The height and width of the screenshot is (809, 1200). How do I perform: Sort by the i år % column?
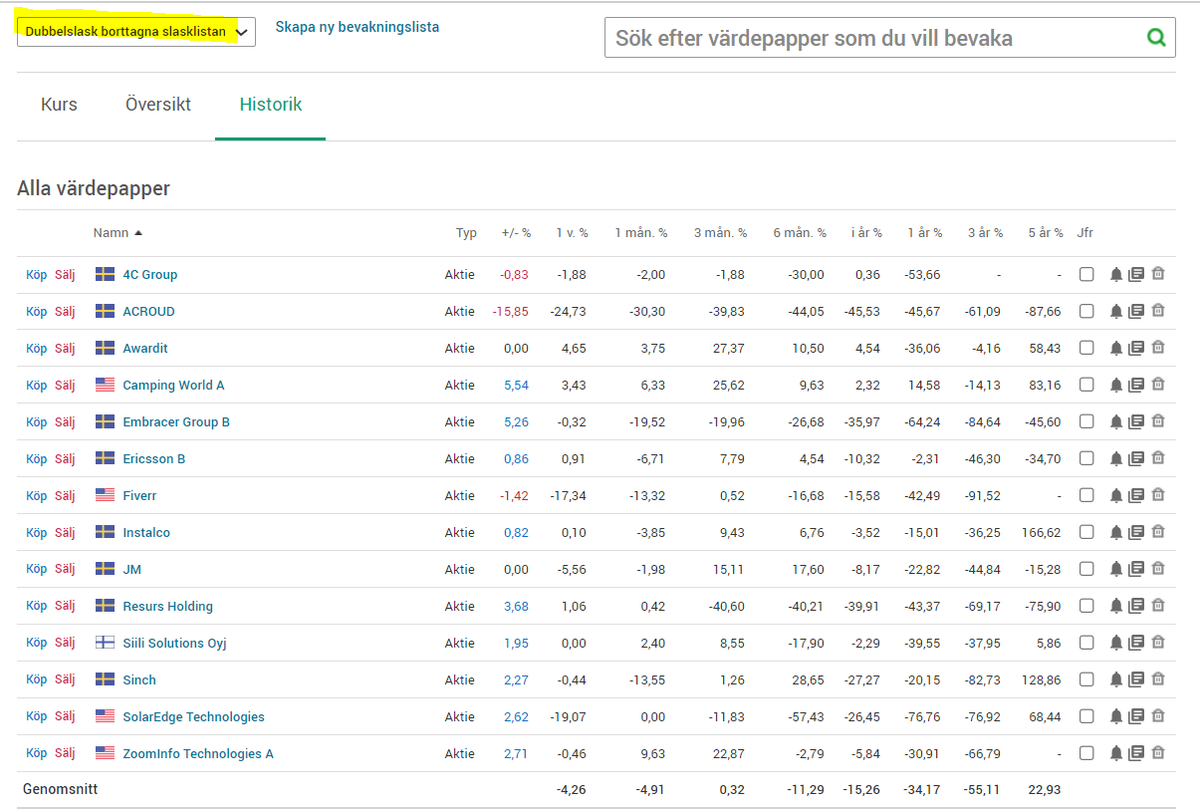[x=866, y=233]
